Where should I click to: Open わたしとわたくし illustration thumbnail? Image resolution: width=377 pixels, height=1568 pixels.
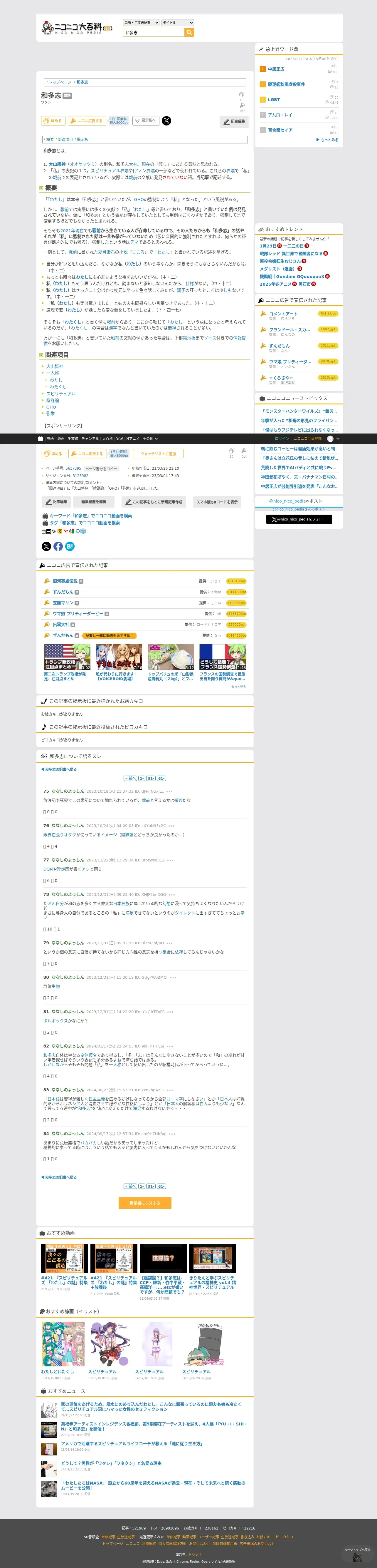tap(63, 1344)
